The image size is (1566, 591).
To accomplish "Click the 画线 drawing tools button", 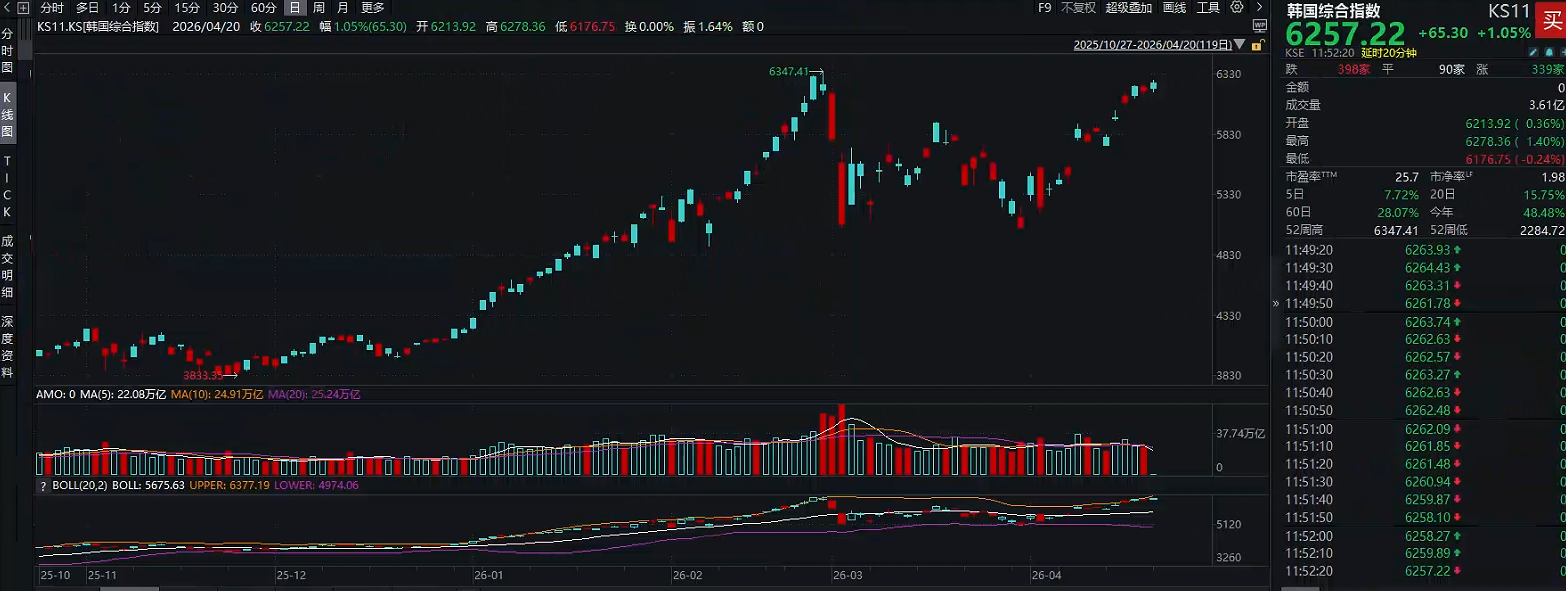I will (1174, 7).
